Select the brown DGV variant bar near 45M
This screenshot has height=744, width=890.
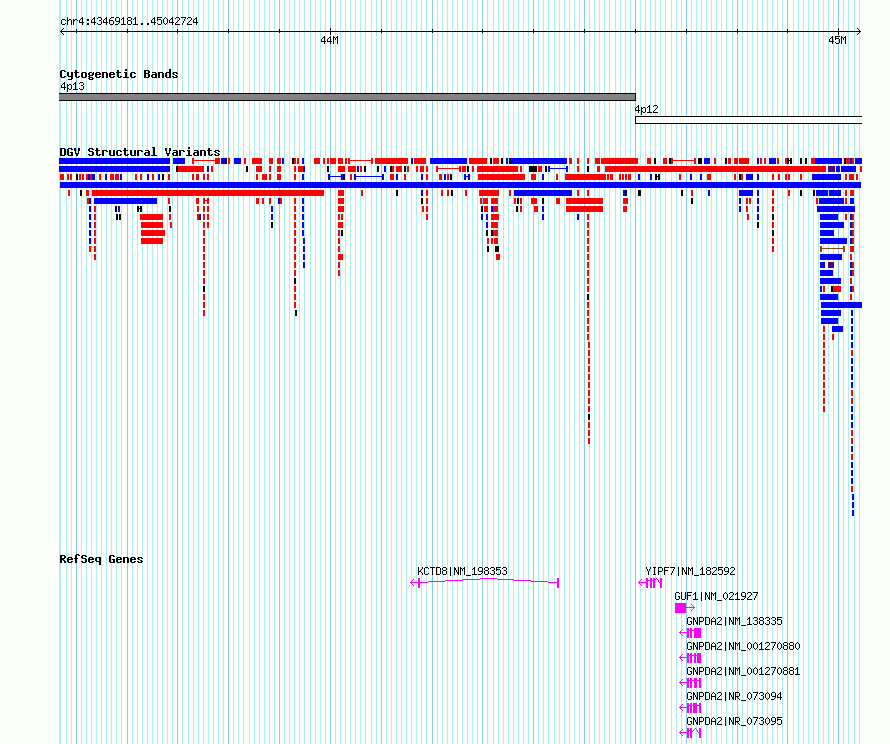pos(833,249)
